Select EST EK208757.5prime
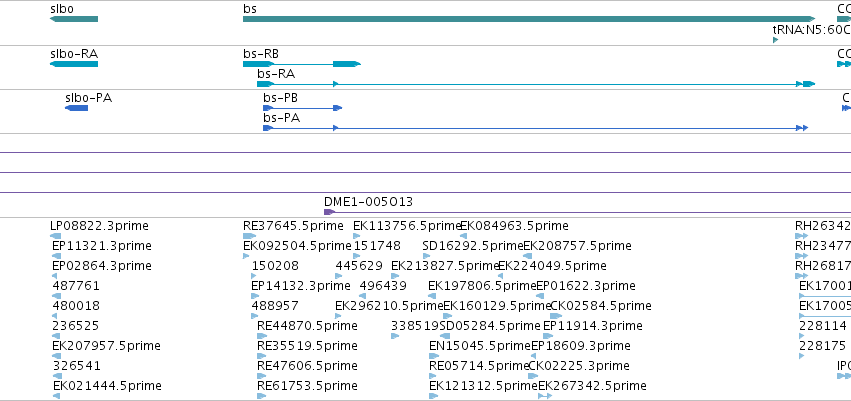The image size is (851, 401). [577, 246]
